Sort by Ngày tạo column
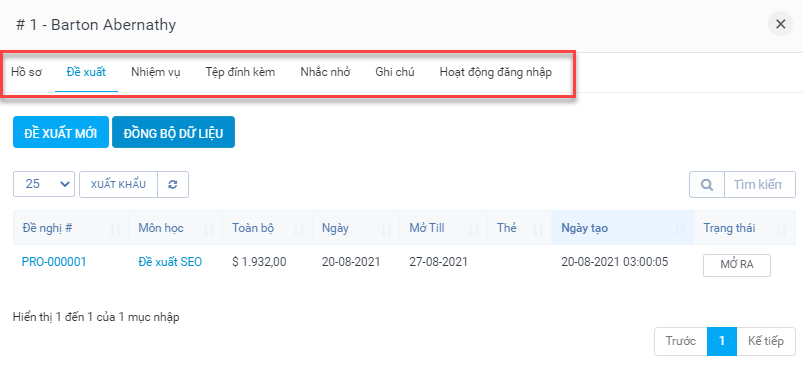Image resolution: width=803 pixels, height=372 pixels. point(623,228)
